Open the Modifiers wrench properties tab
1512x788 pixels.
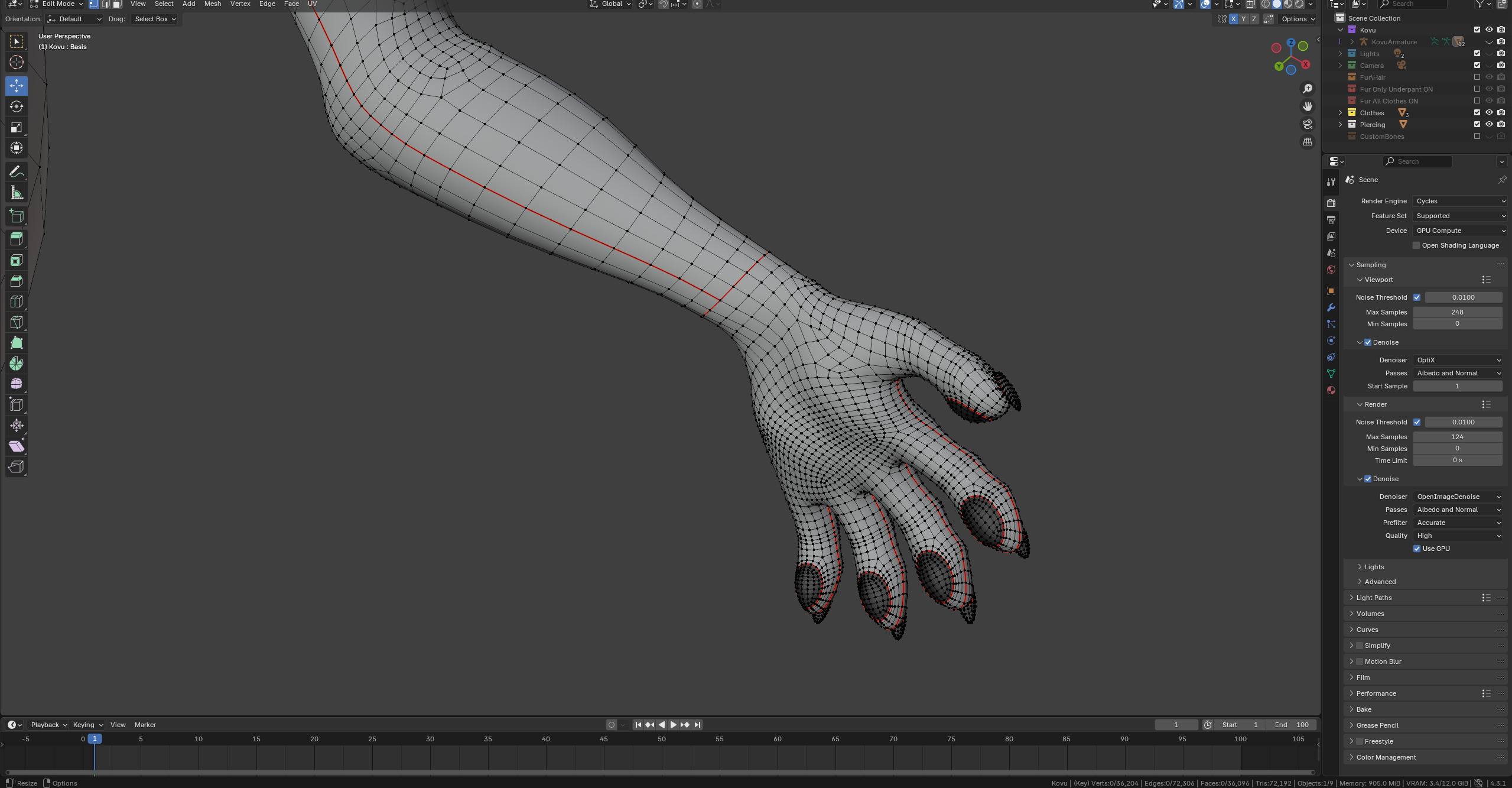pos(1331,307)
